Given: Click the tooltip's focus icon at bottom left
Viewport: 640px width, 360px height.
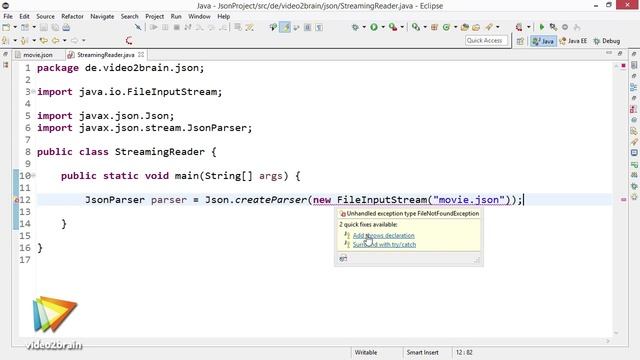Looking at the screenshot, I should 343,258.
